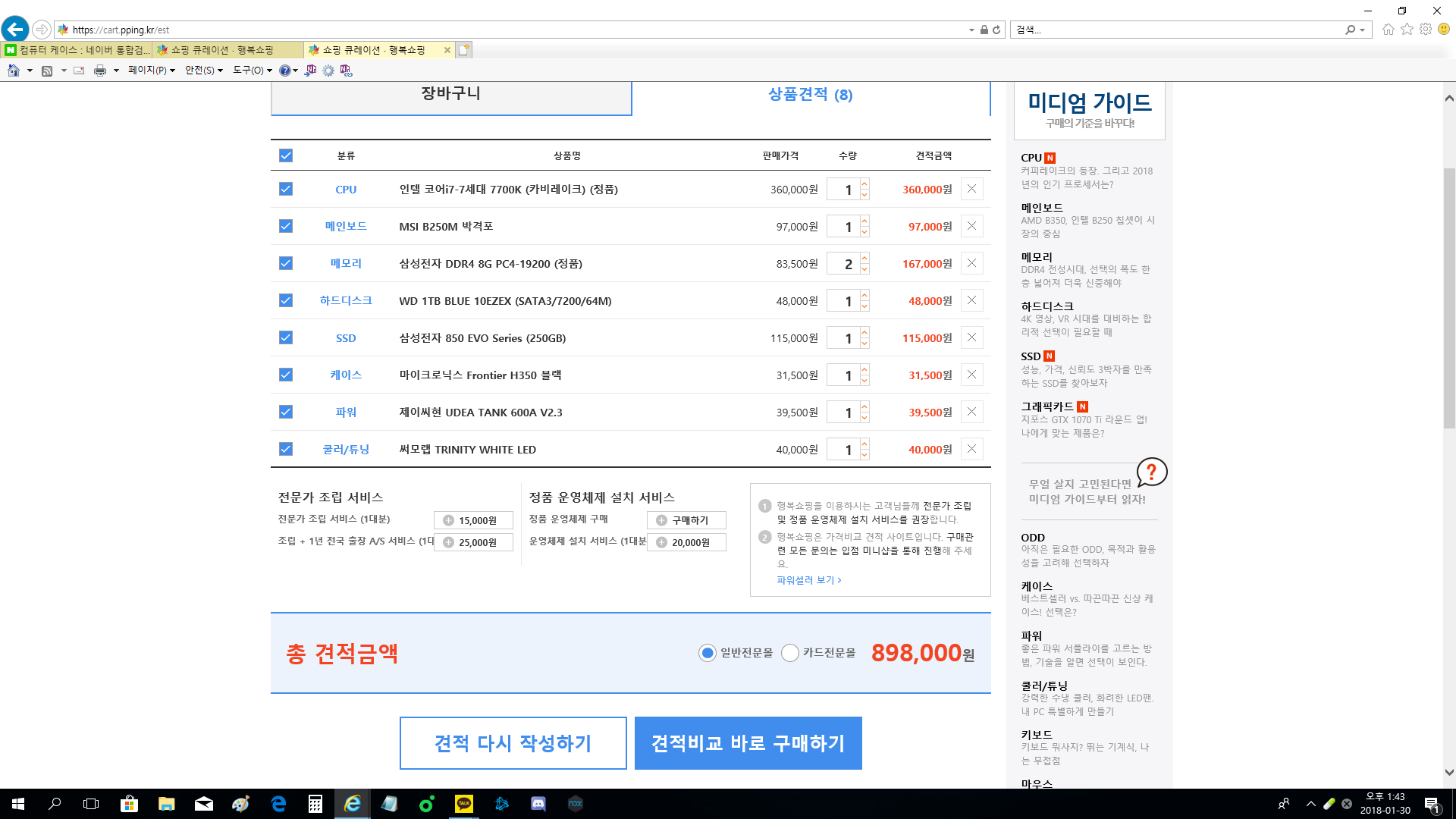Switch to the 컴퓨터 케이스 네이버 browser tab

click(x=77, y=50)
